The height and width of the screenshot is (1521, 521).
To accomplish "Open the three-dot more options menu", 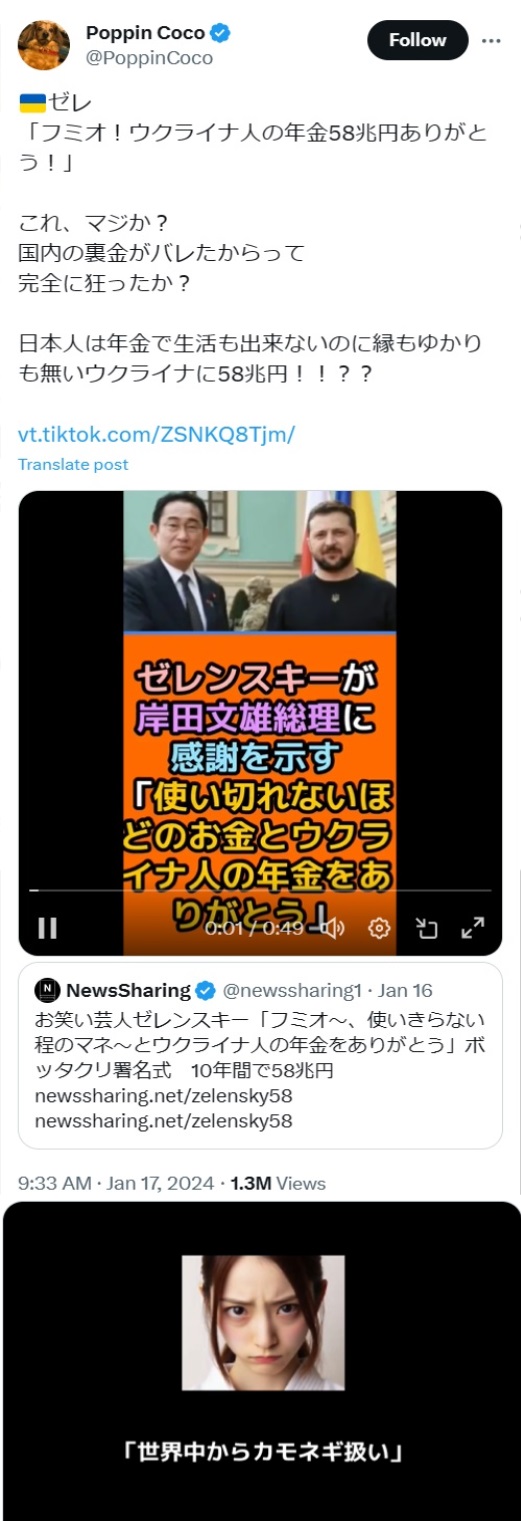I will pyautogui.click(x=491, y=41).
